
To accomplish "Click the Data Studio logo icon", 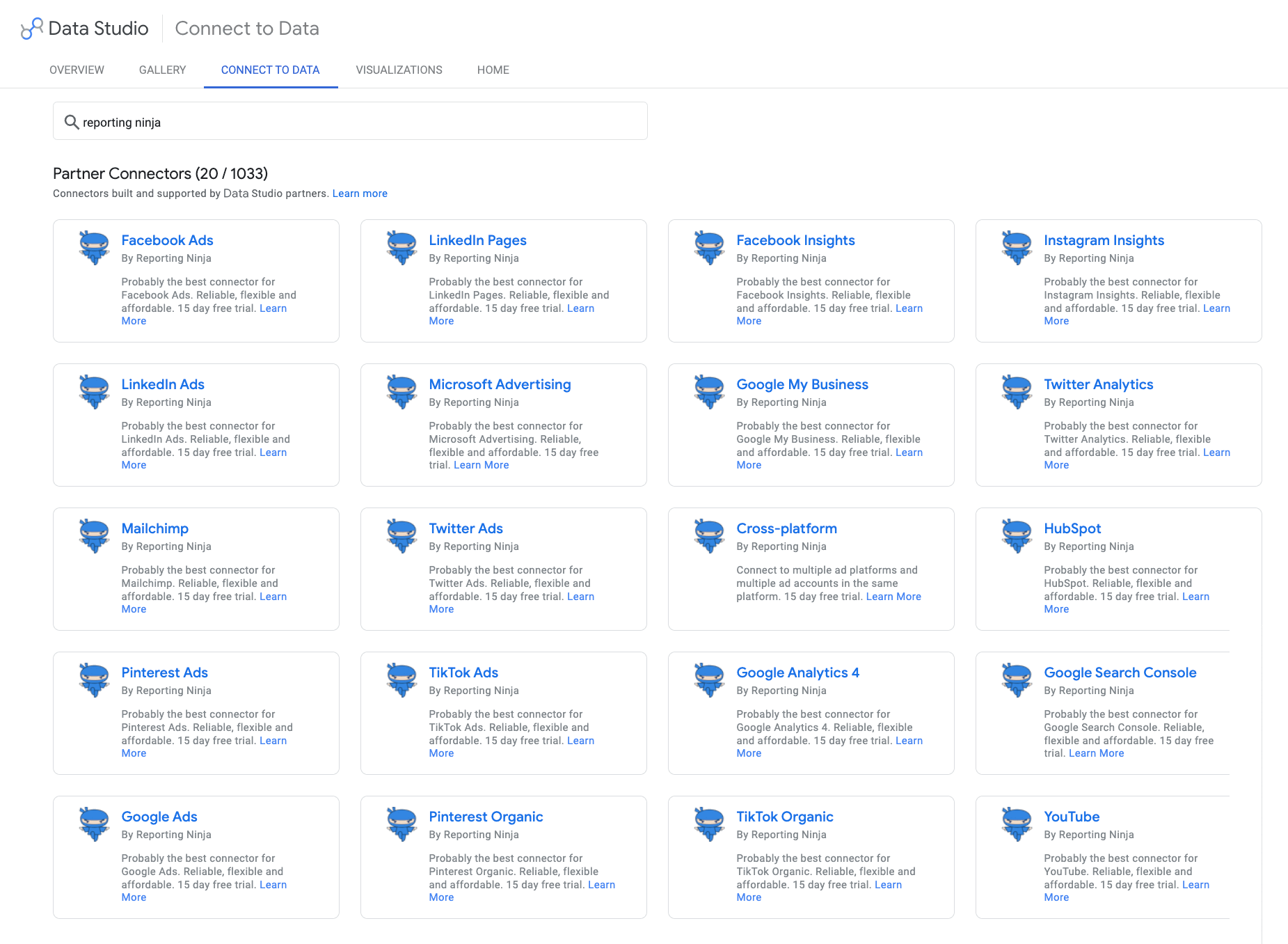I will (32, 29).
